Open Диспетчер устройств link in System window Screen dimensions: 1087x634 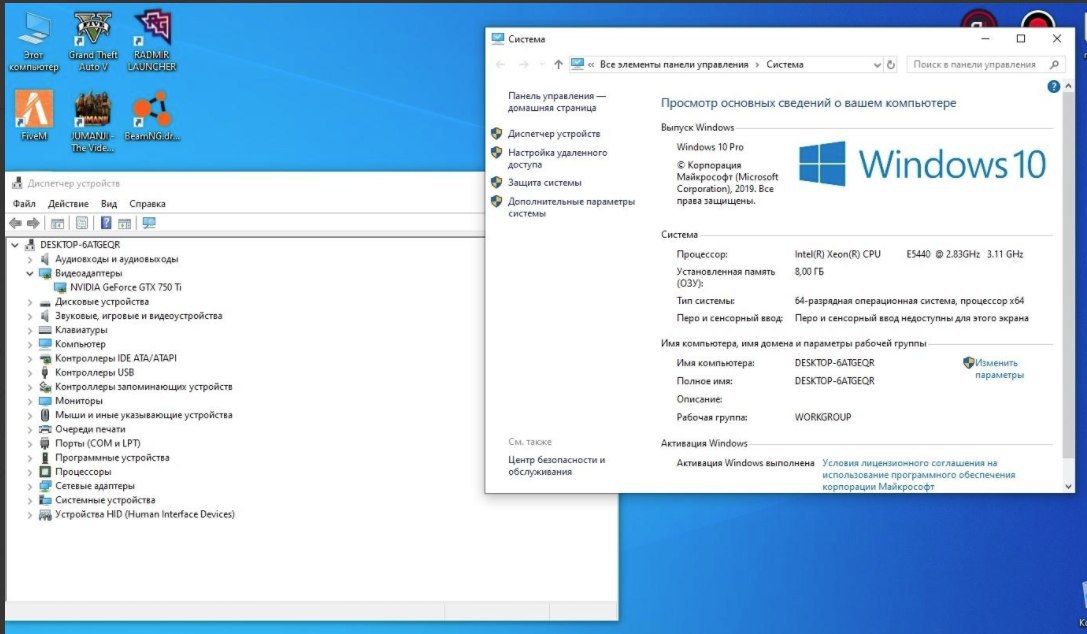pos(554,133)
